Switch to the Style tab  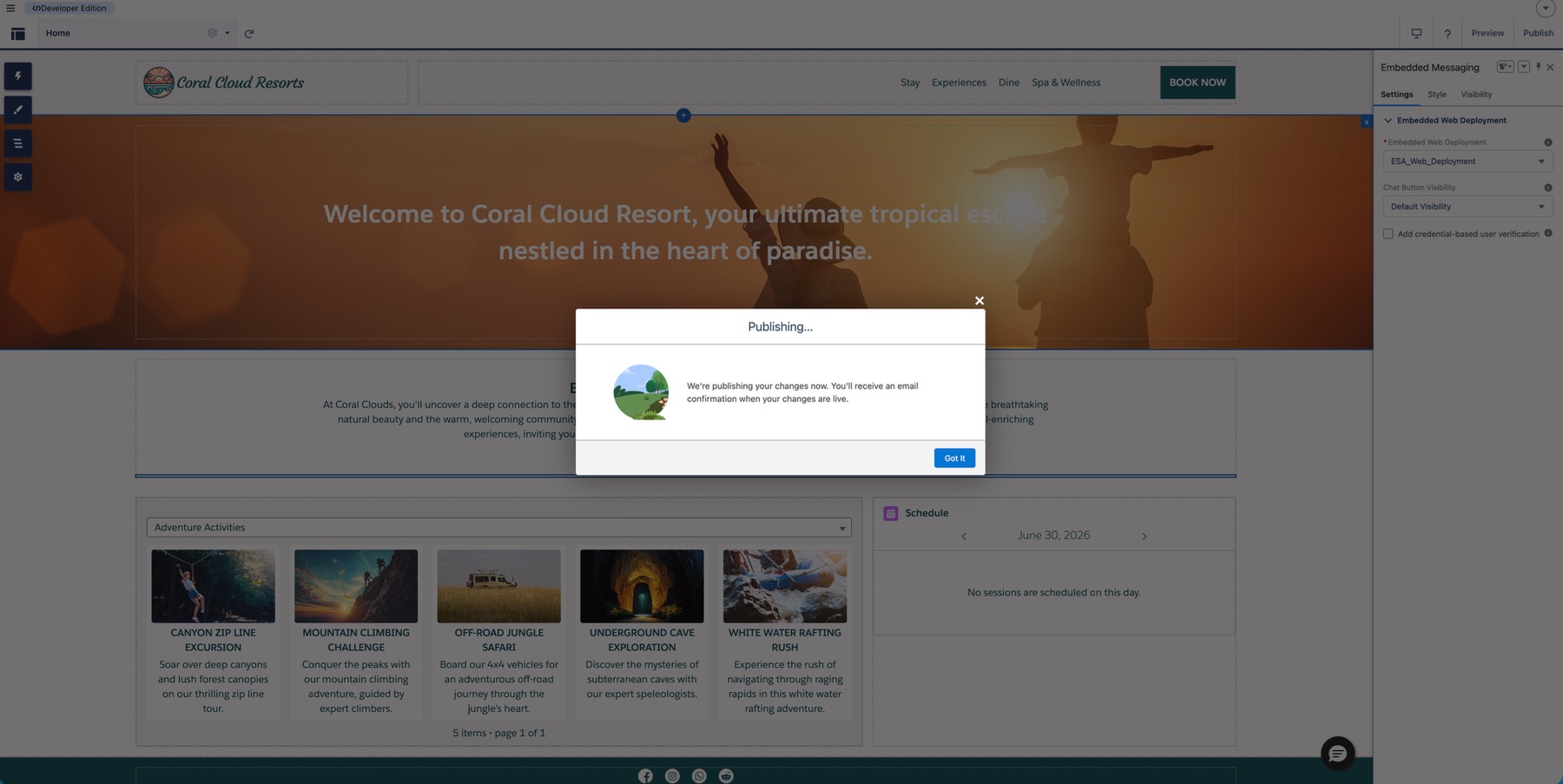1437,94
